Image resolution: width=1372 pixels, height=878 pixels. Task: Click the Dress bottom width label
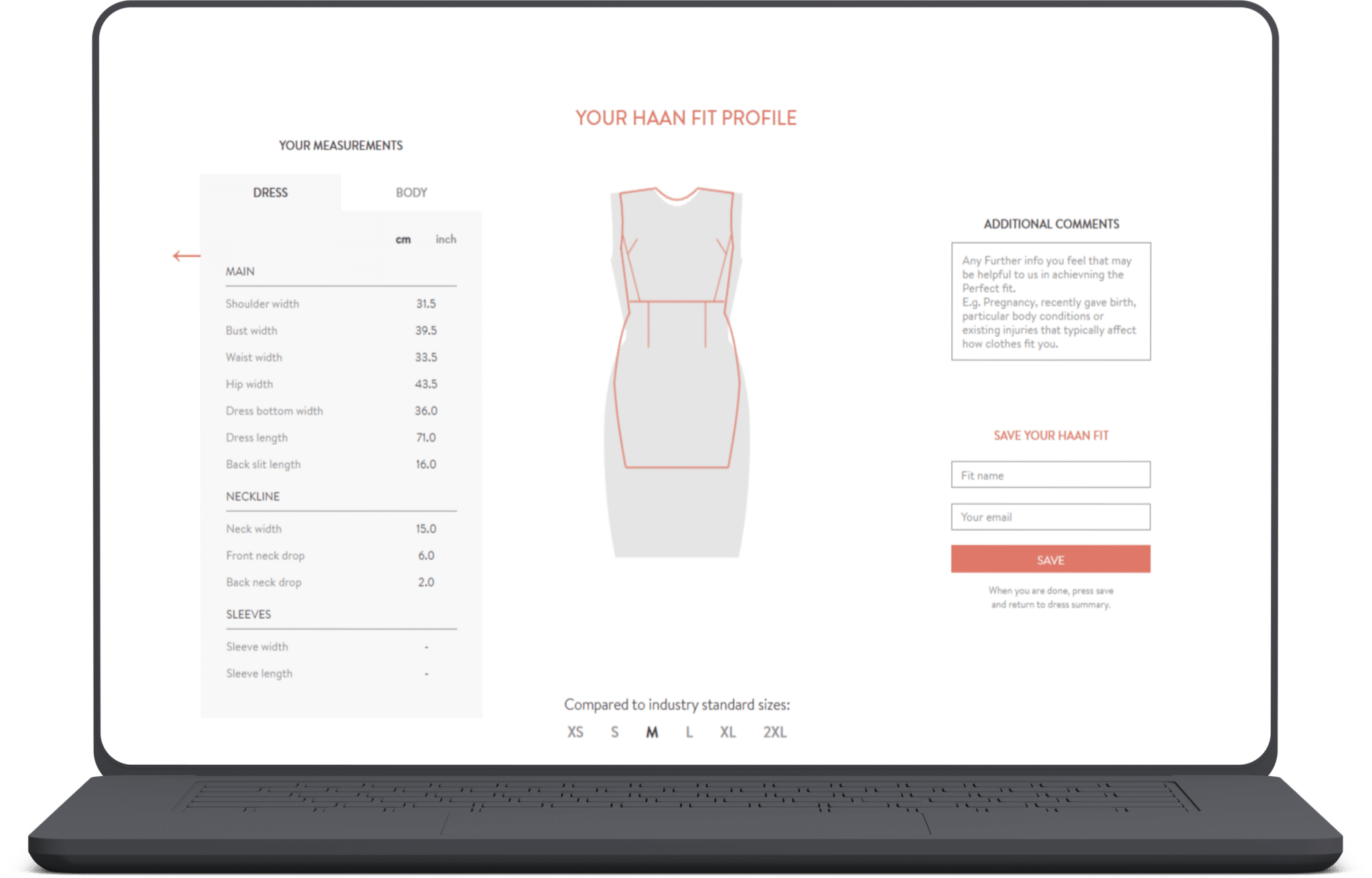click(275, 411)
